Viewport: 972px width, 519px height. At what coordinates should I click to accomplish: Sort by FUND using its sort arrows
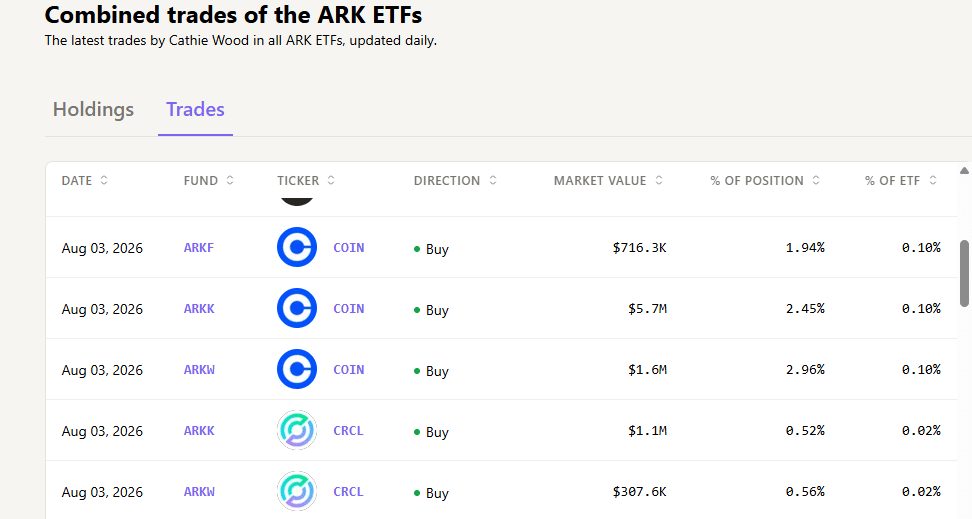(230, 180)
